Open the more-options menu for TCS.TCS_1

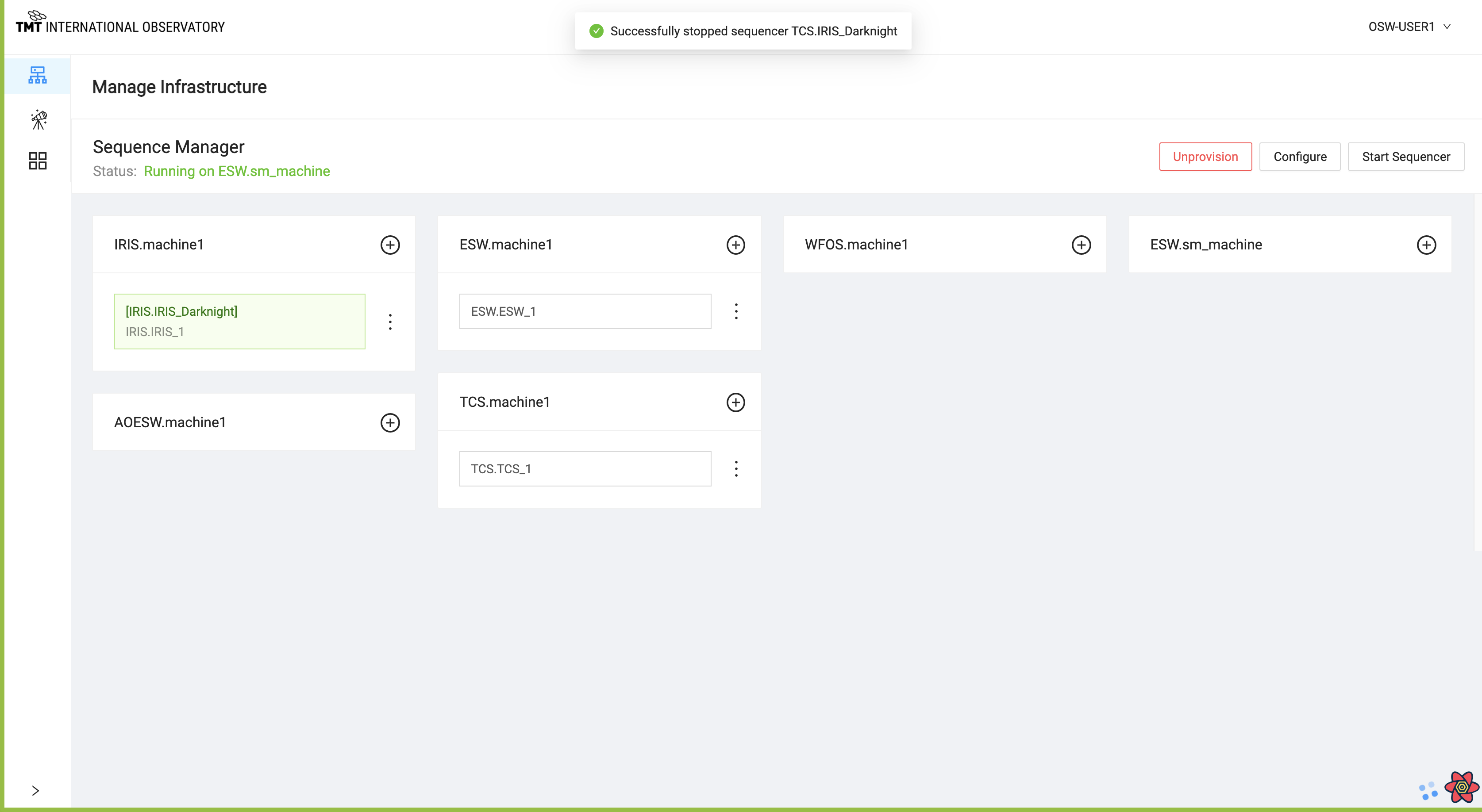(736, 469)
